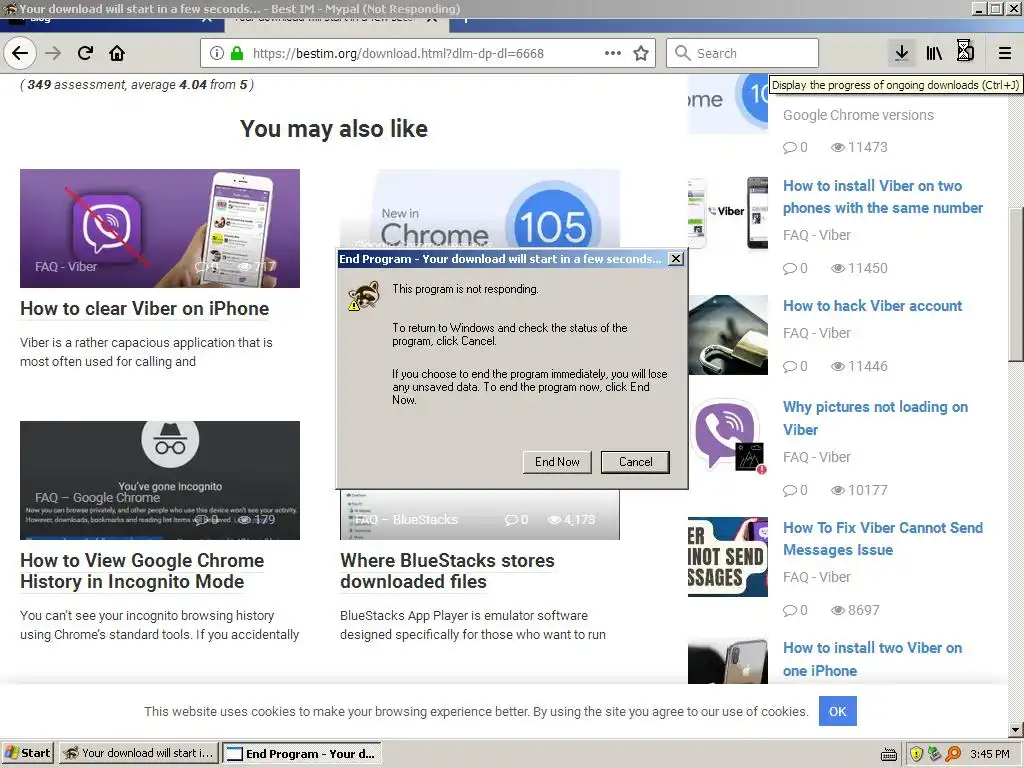
Task: Open How to View Google Chrome History article
Action: (x=142, y=571)
